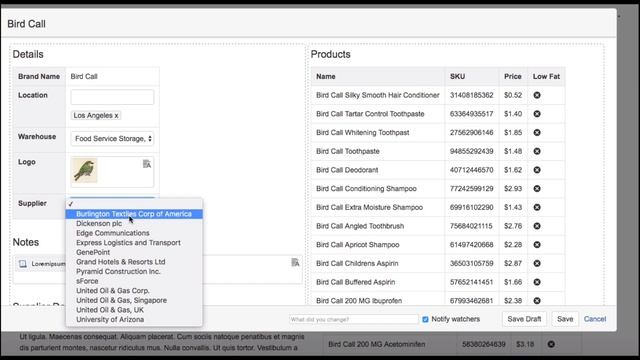Click Low Fat icon for Apricot Shampoo
640x360 pixels.
(537, 245)
